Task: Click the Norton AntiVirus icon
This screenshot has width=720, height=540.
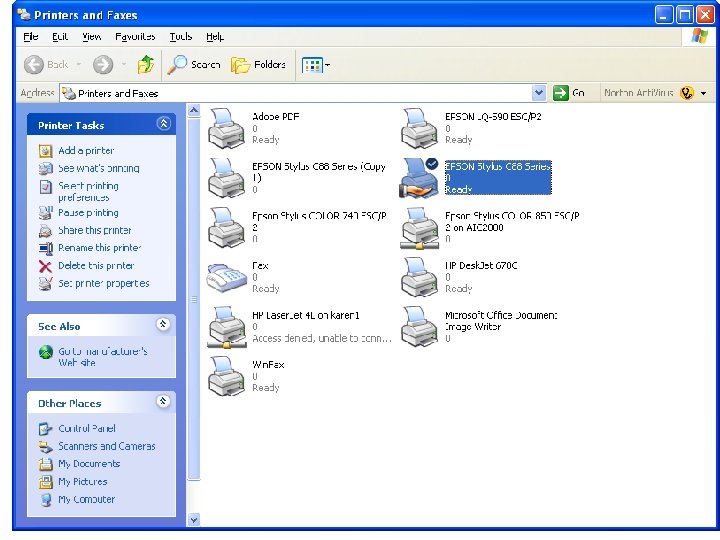Action: click(687, 93)
